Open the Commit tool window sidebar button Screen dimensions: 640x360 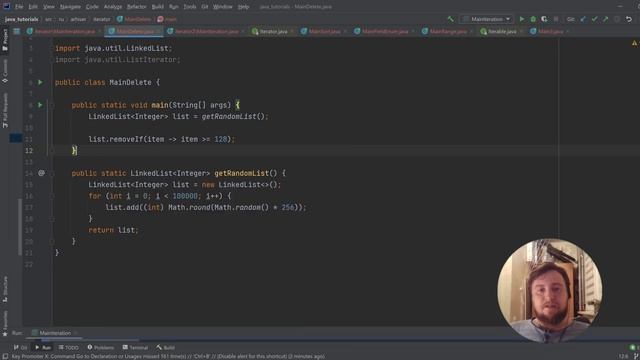coord(5,71)
